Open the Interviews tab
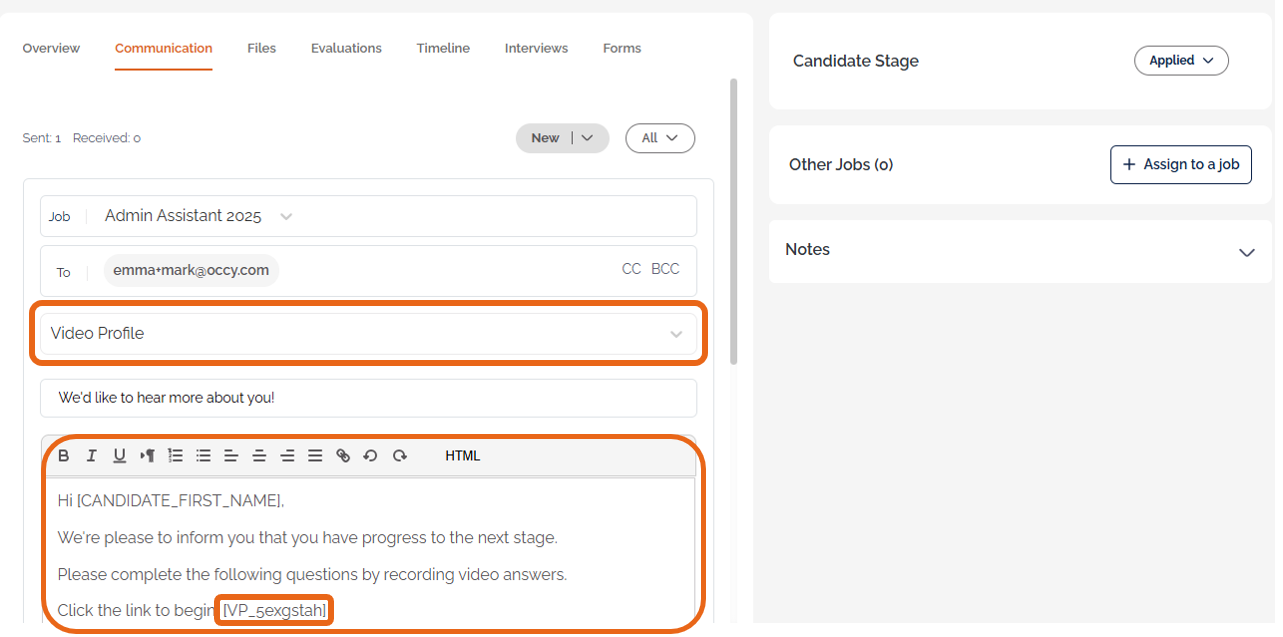1283x637 pixels. 536,48
